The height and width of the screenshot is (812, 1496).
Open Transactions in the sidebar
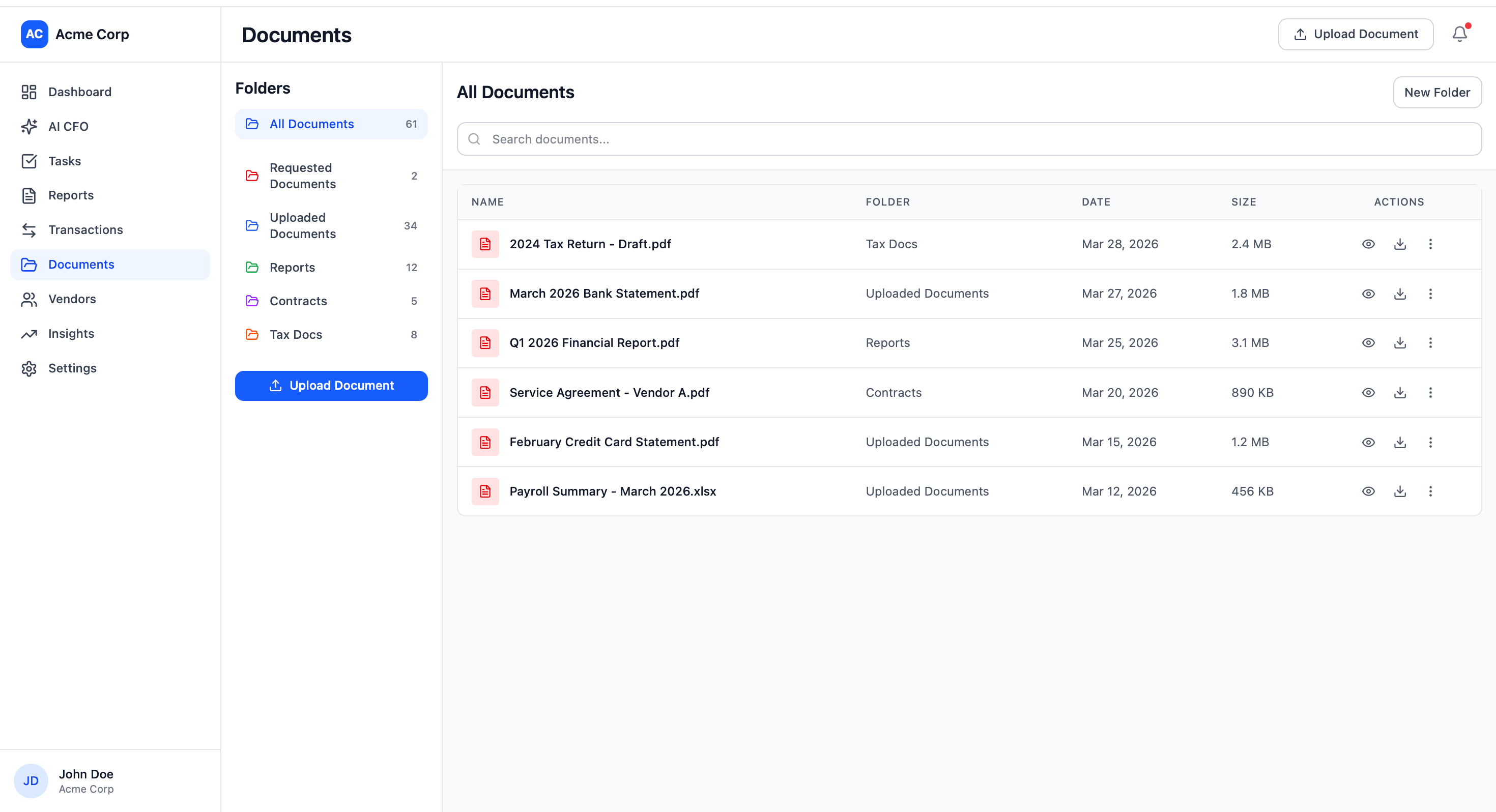[110, 230]
